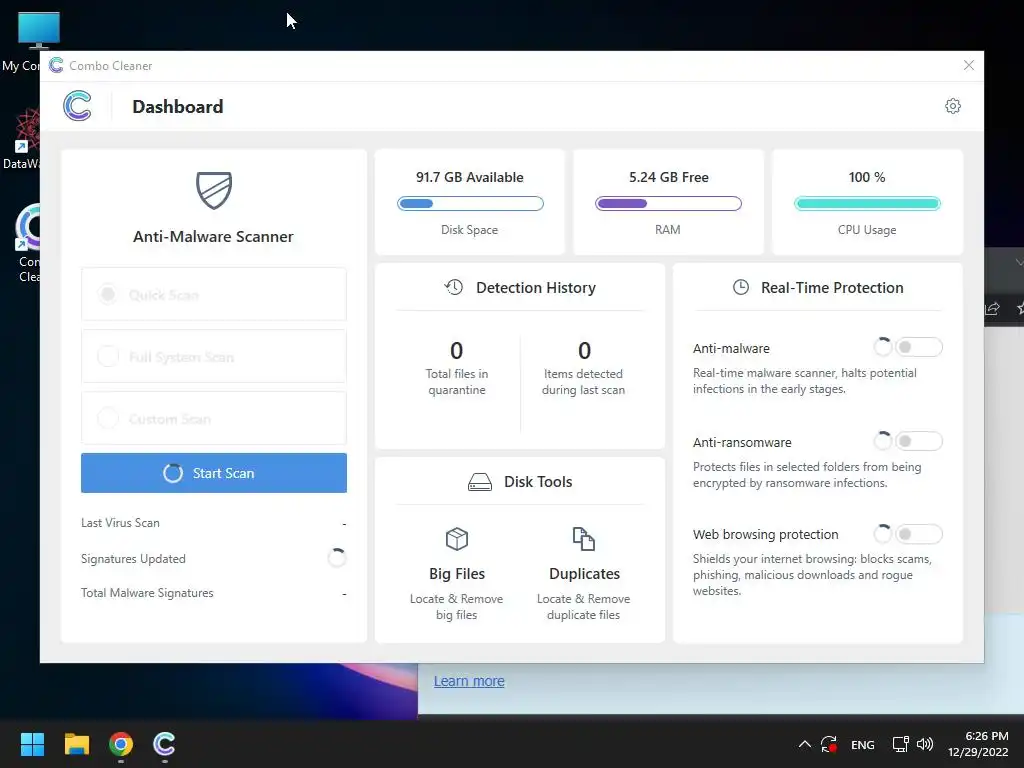Screen dimensions: 1024x768
Task: Click '91.7 GB Available' text
Action: [470, 177]
